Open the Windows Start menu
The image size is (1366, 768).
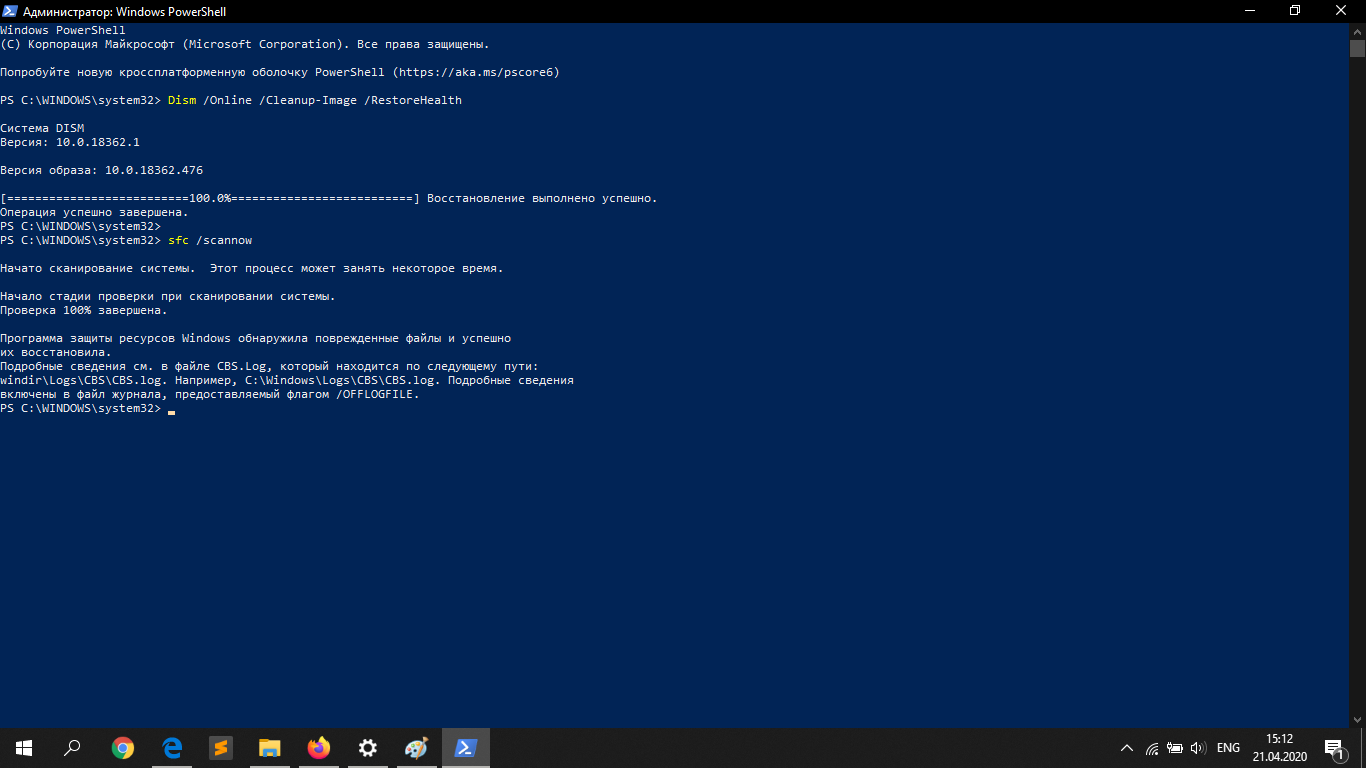[24, 747]
